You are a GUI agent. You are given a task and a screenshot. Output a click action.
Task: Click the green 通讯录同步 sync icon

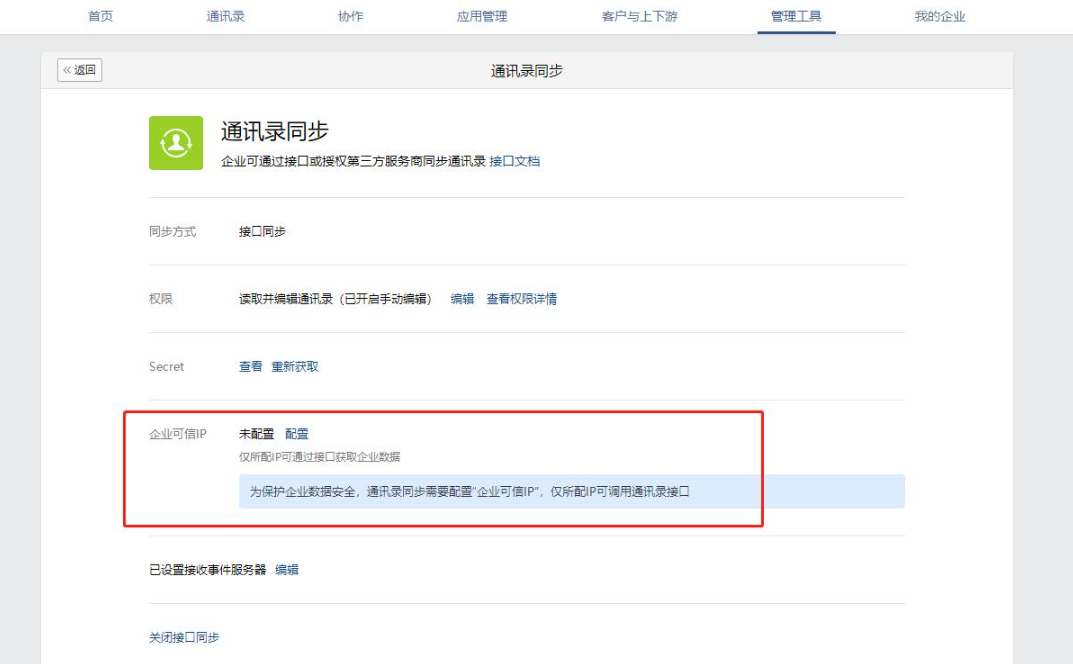click(176, 143)
